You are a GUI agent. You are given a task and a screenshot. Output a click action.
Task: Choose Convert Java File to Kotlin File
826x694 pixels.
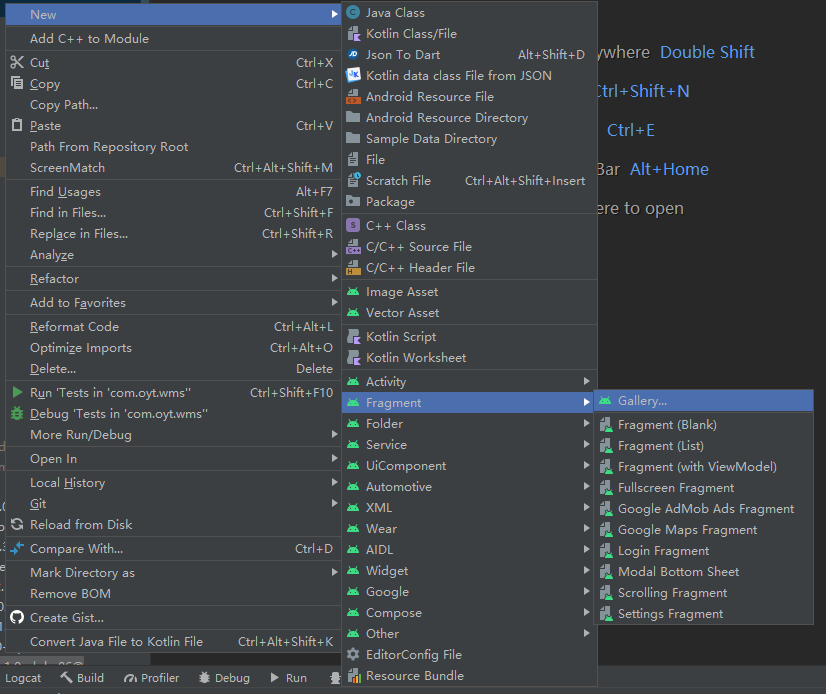pos(173,641)
